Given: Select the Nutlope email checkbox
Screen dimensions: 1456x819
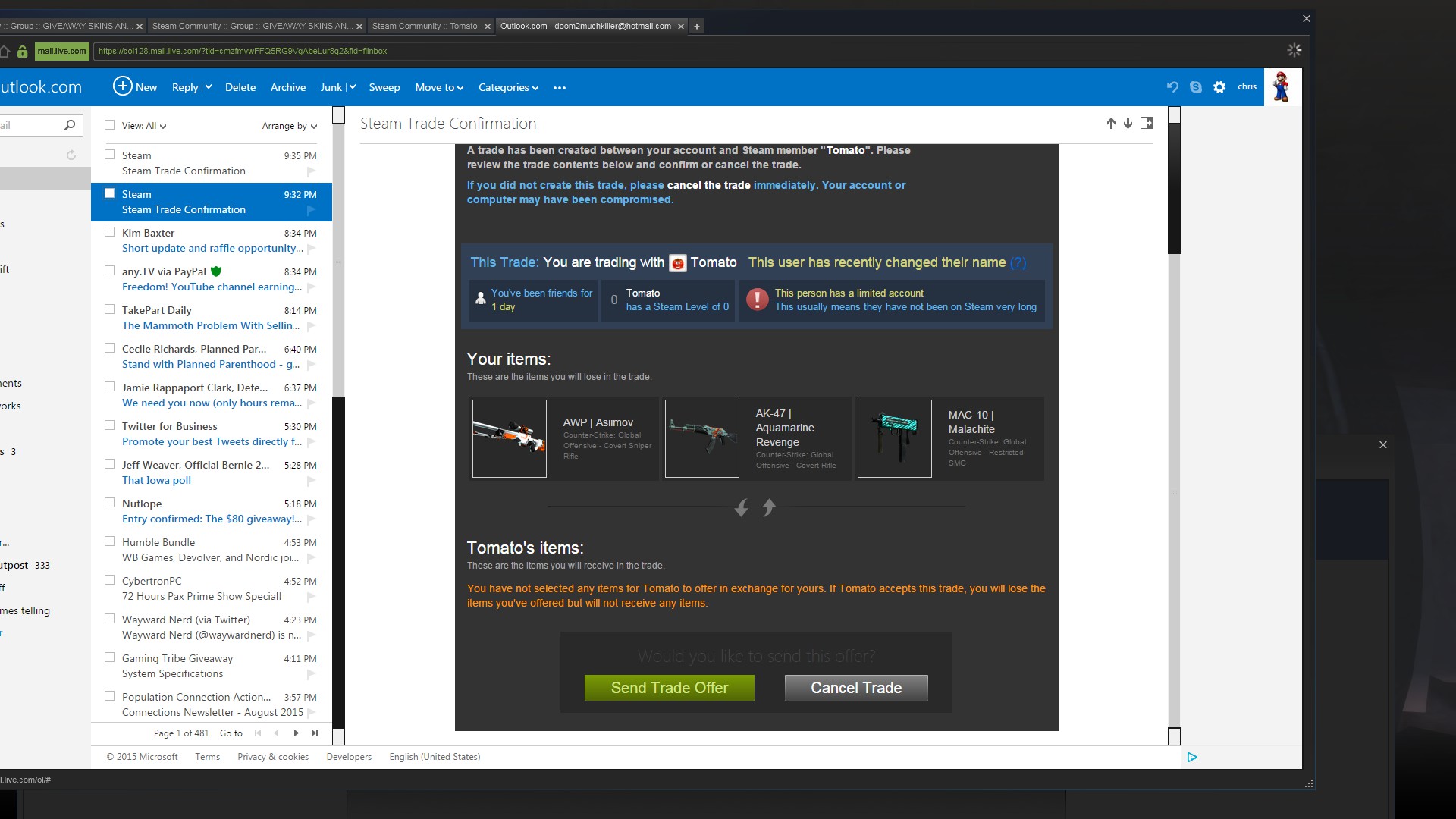Looking at the screenshot, I should click(110, 503).
